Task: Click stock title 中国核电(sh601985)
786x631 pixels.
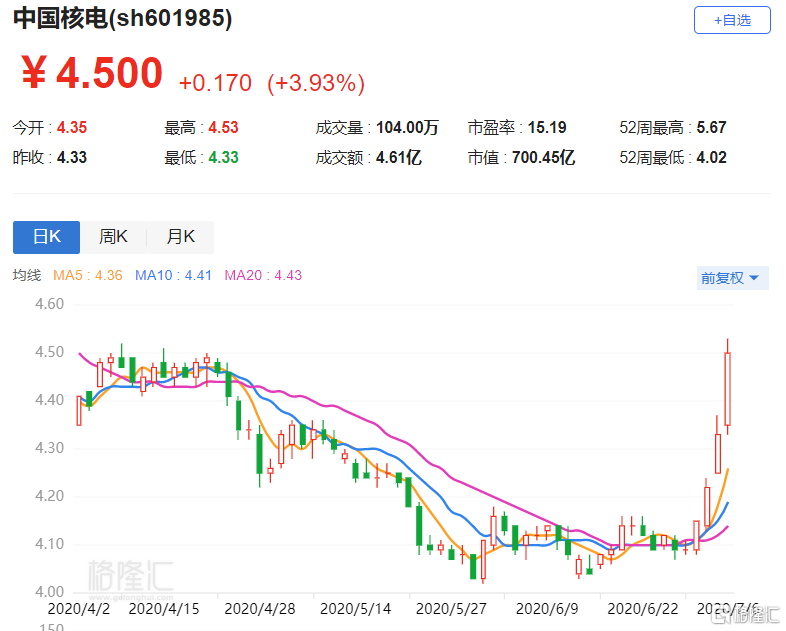Action: pos(123,19)
